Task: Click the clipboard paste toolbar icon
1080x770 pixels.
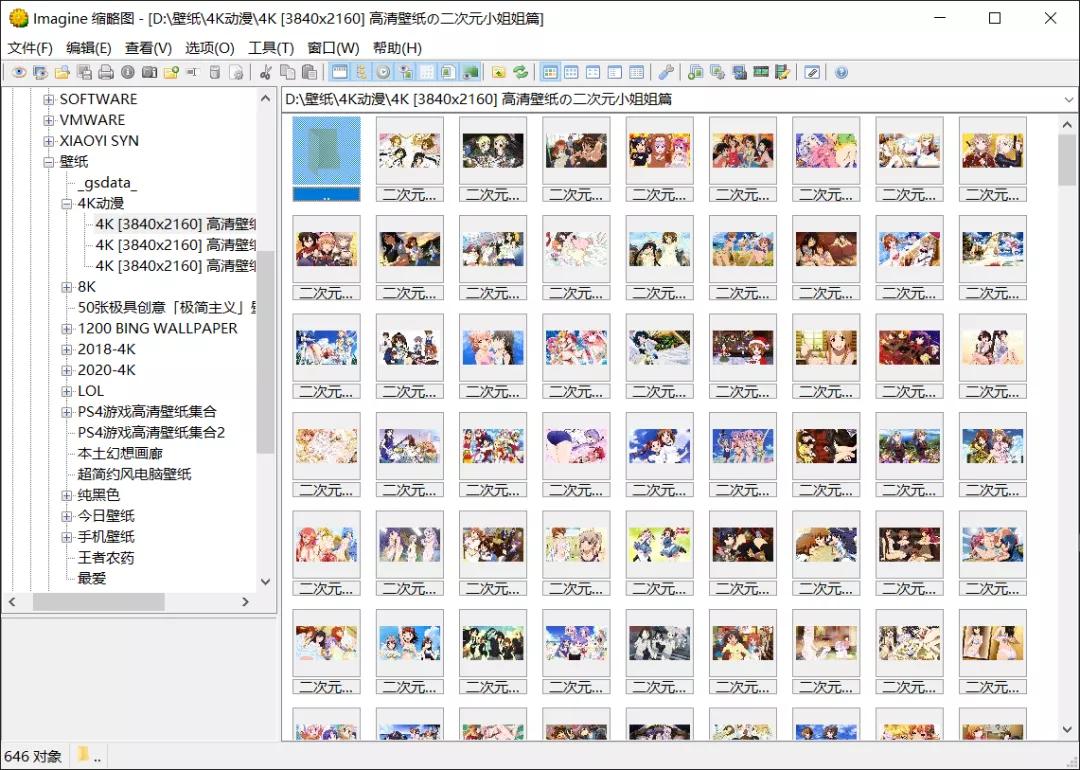Action: point(309,72)
